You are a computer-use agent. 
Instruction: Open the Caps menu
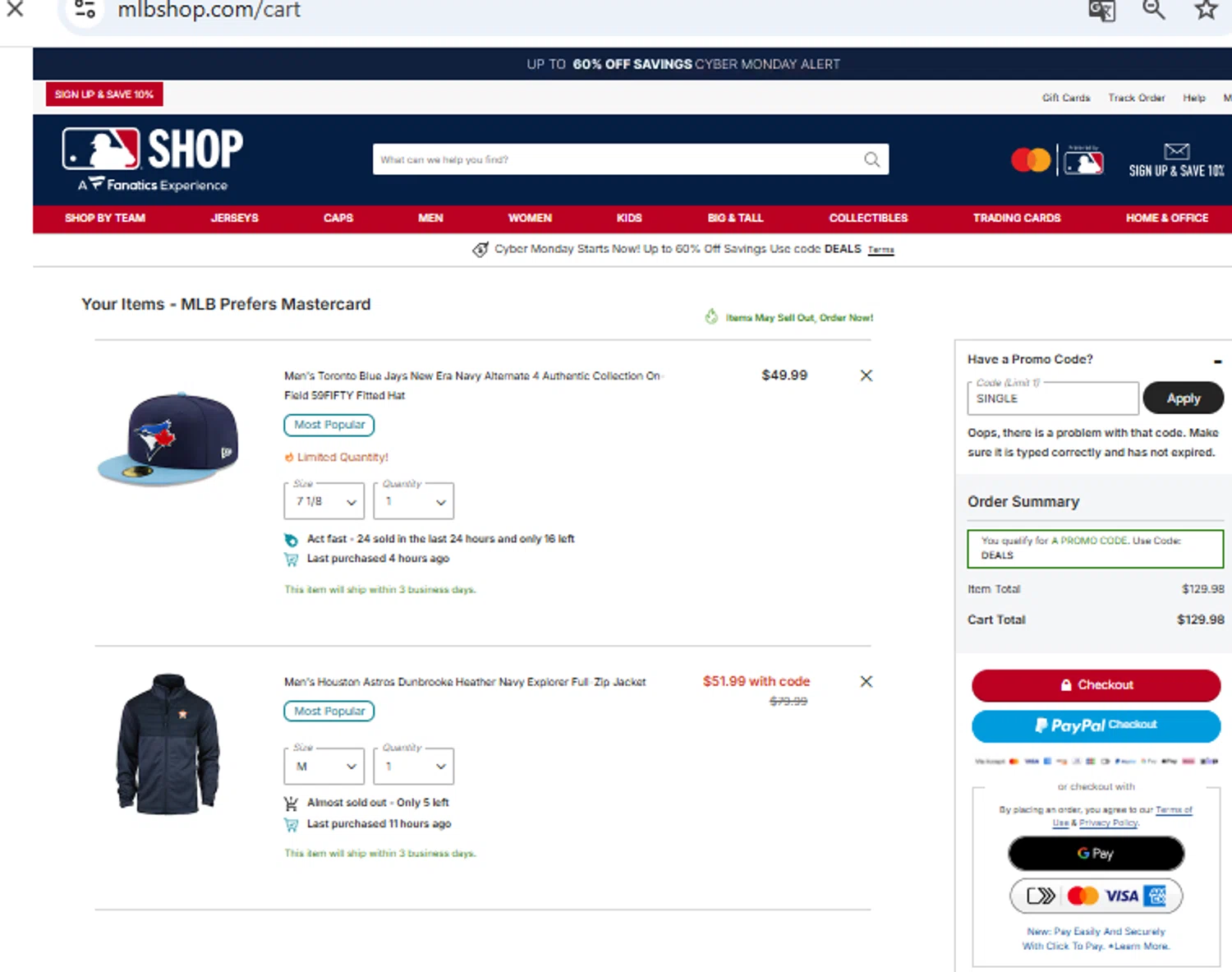tap(338, 218)
